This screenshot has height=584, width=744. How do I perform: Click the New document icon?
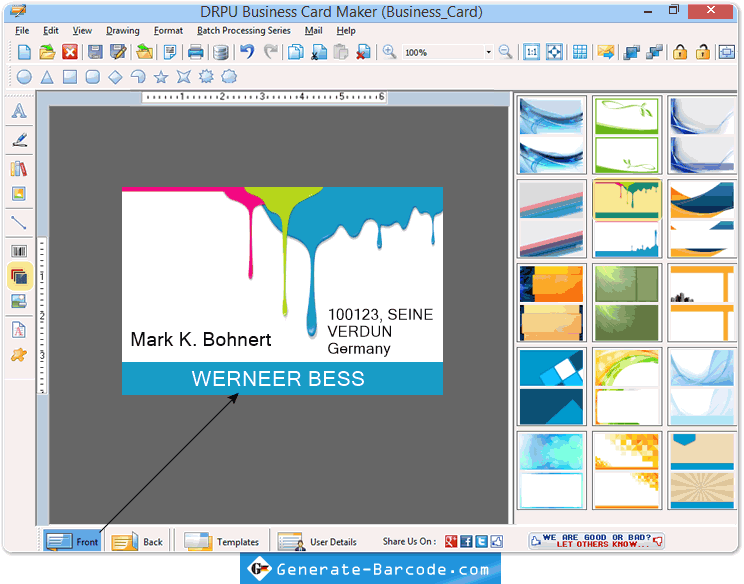[x=24, y=52]
